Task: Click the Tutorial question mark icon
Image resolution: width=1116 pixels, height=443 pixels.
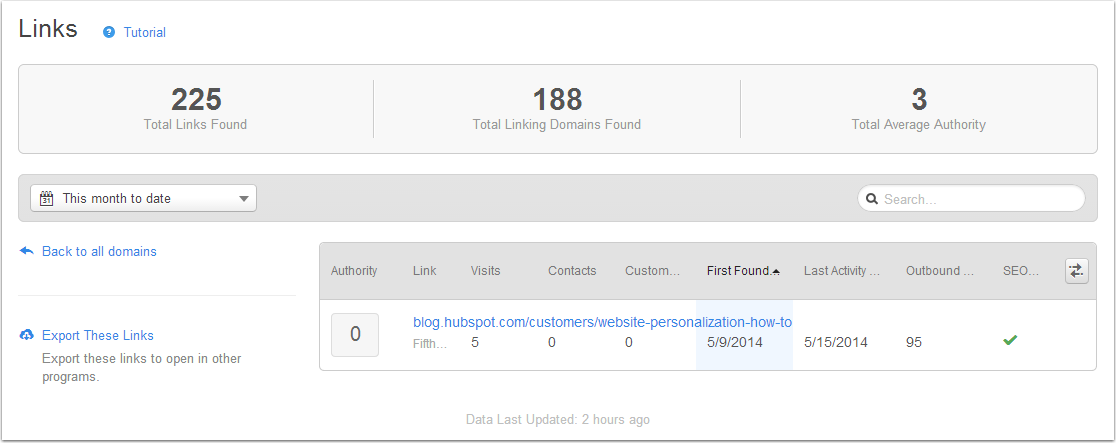Action: coord(110,32)
